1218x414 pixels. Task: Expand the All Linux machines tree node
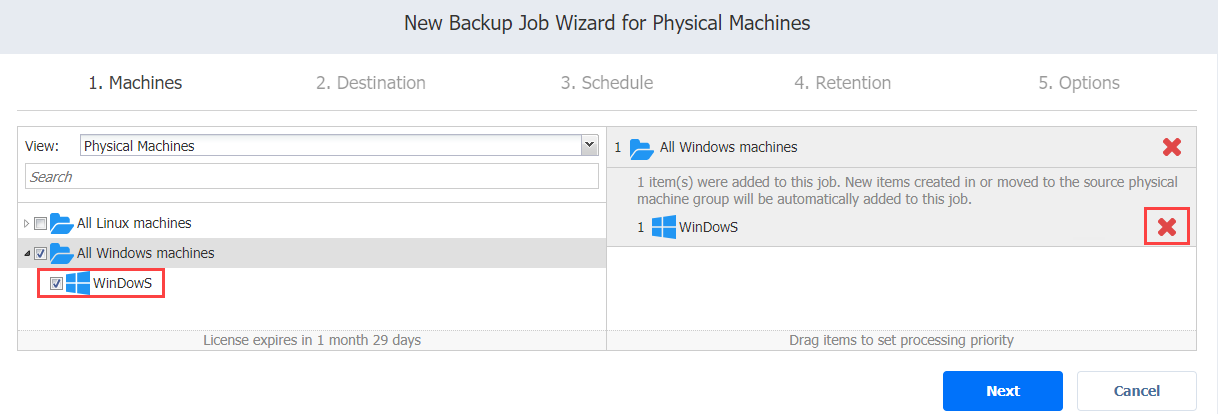27,223
